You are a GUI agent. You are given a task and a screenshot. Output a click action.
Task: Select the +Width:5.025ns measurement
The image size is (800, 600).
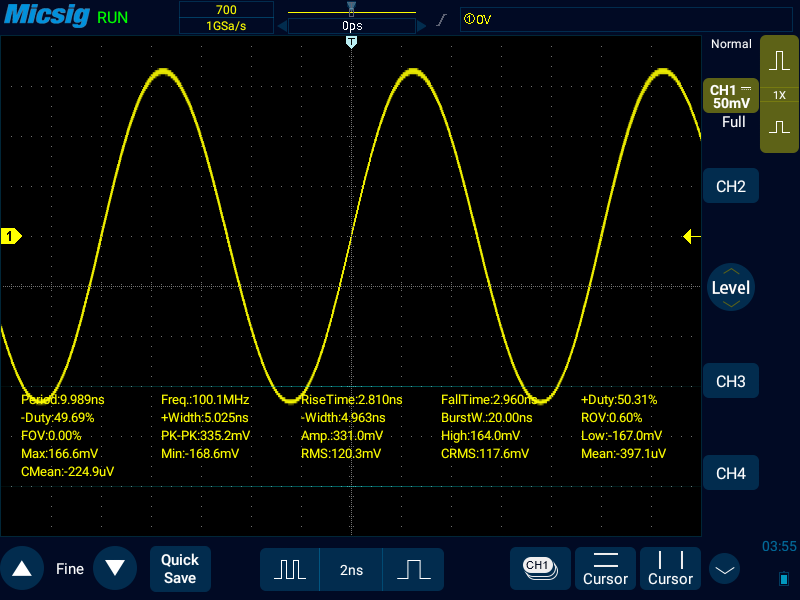[x=205, y=418]
